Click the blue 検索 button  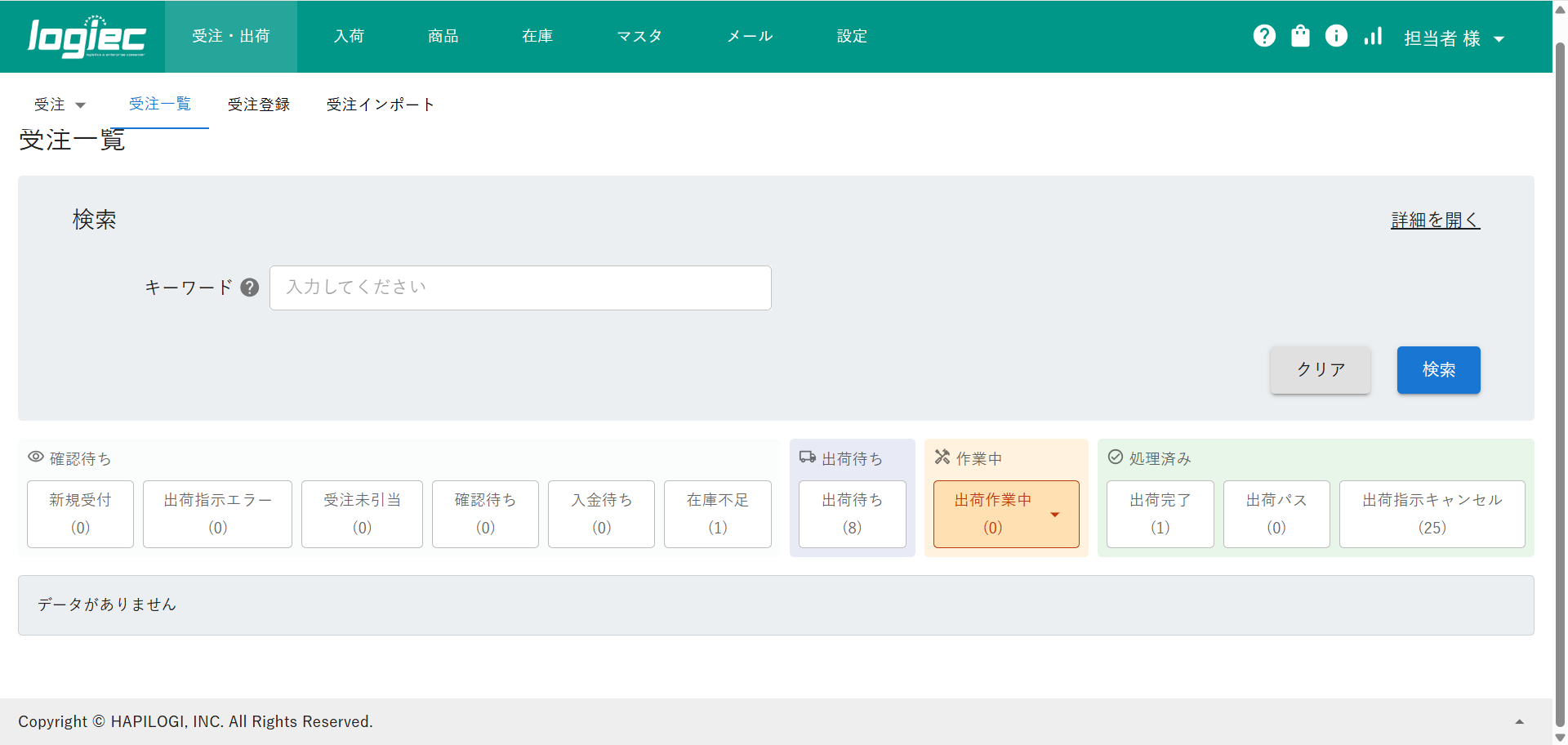click(x=1438, y=370)
